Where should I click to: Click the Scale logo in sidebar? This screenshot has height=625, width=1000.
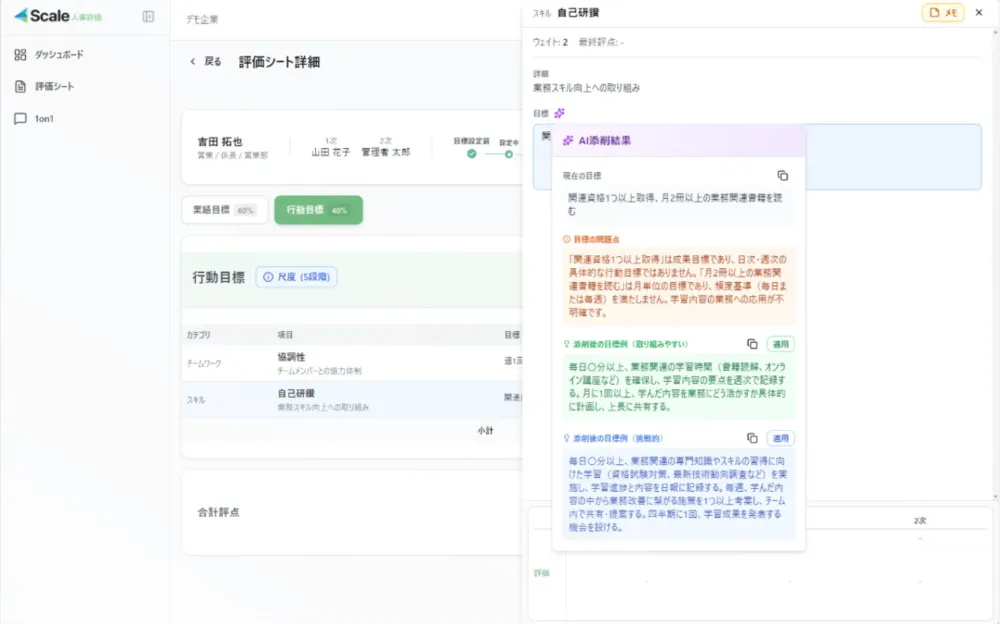[x=57, y=16]
